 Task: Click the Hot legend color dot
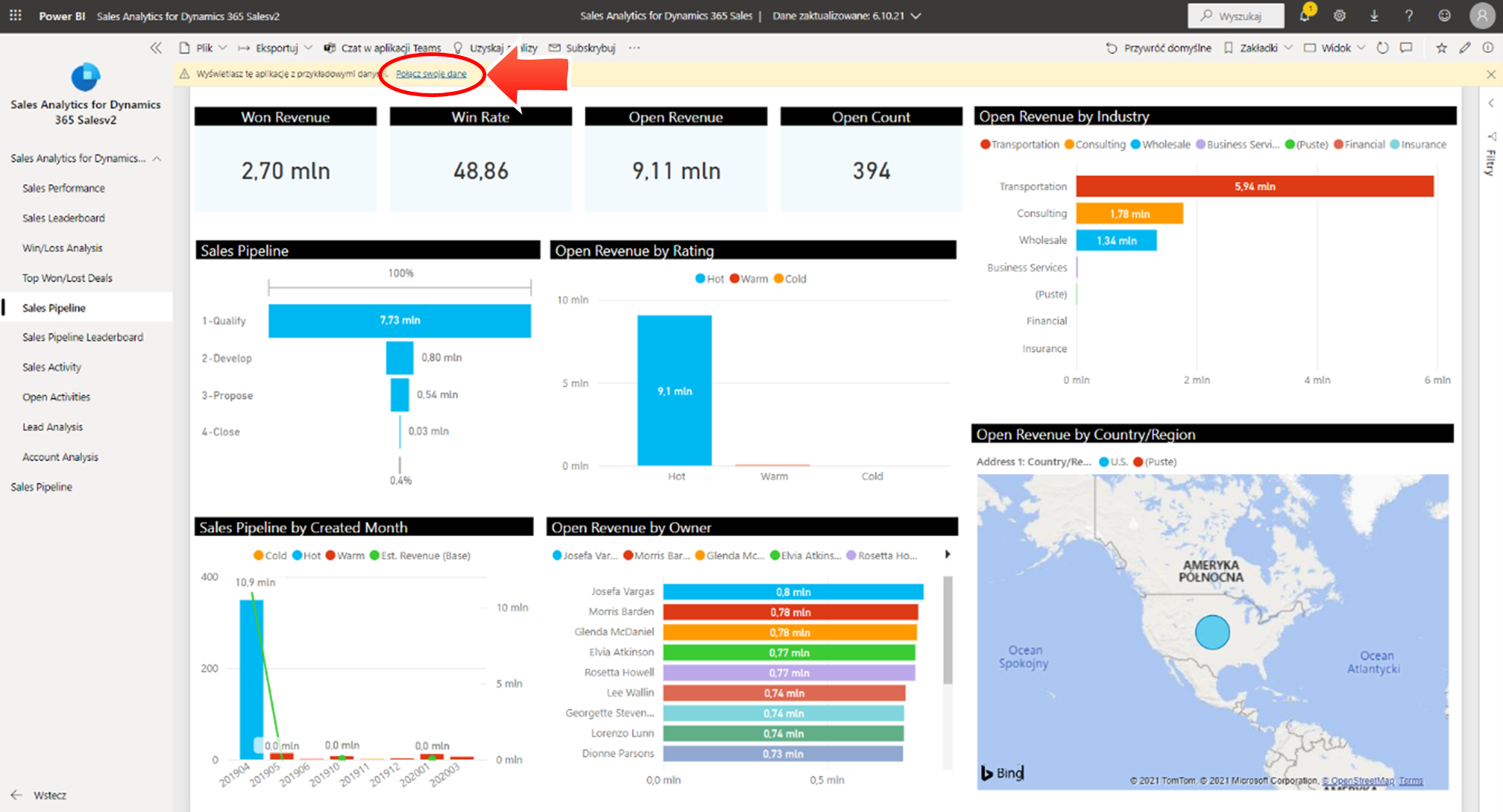(700, 278)
